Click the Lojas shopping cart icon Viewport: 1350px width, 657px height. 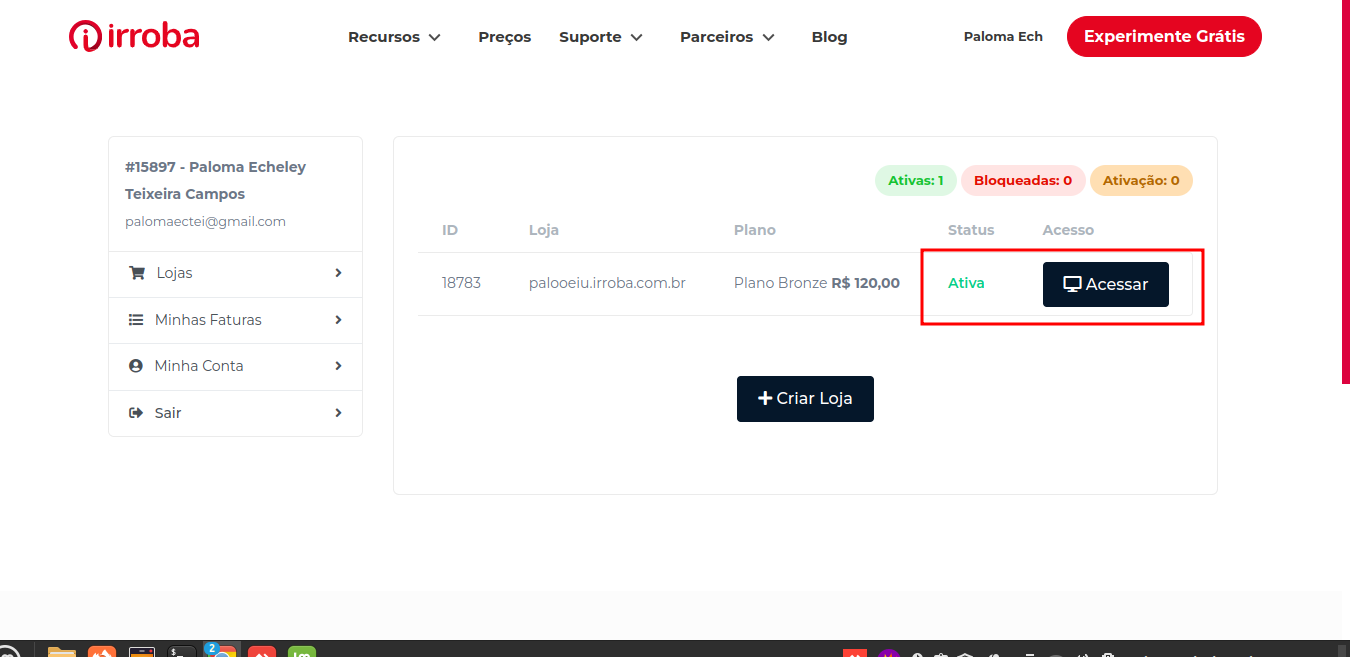click(137, 273)
